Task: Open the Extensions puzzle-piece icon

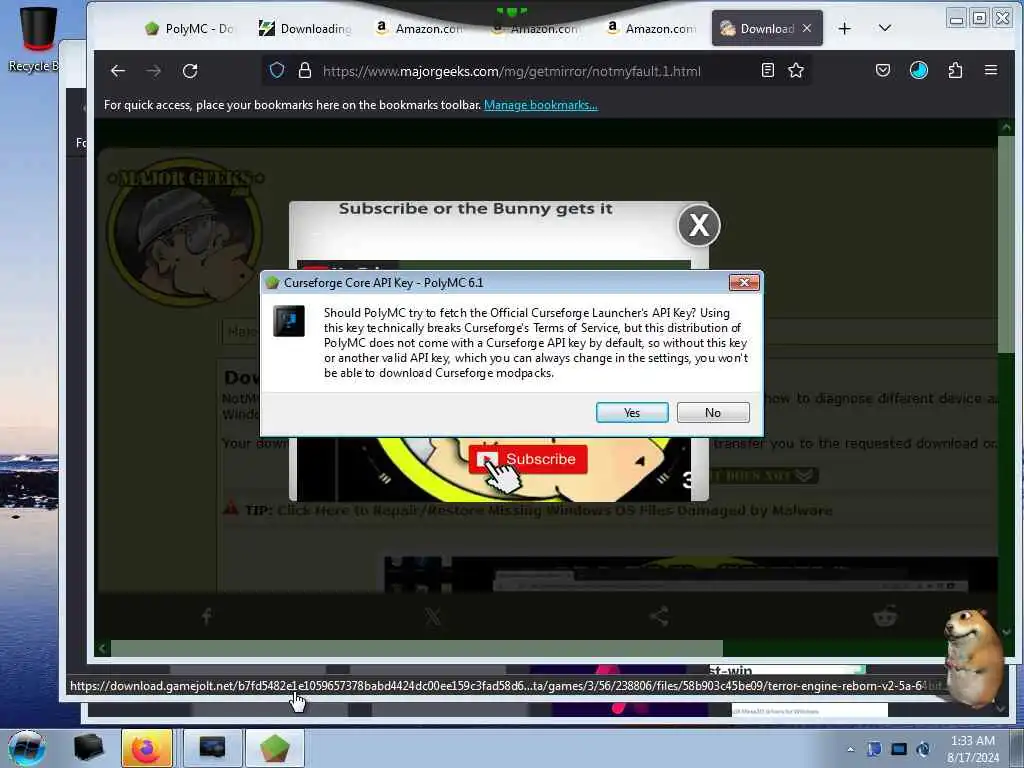Action: coord(955,71)
